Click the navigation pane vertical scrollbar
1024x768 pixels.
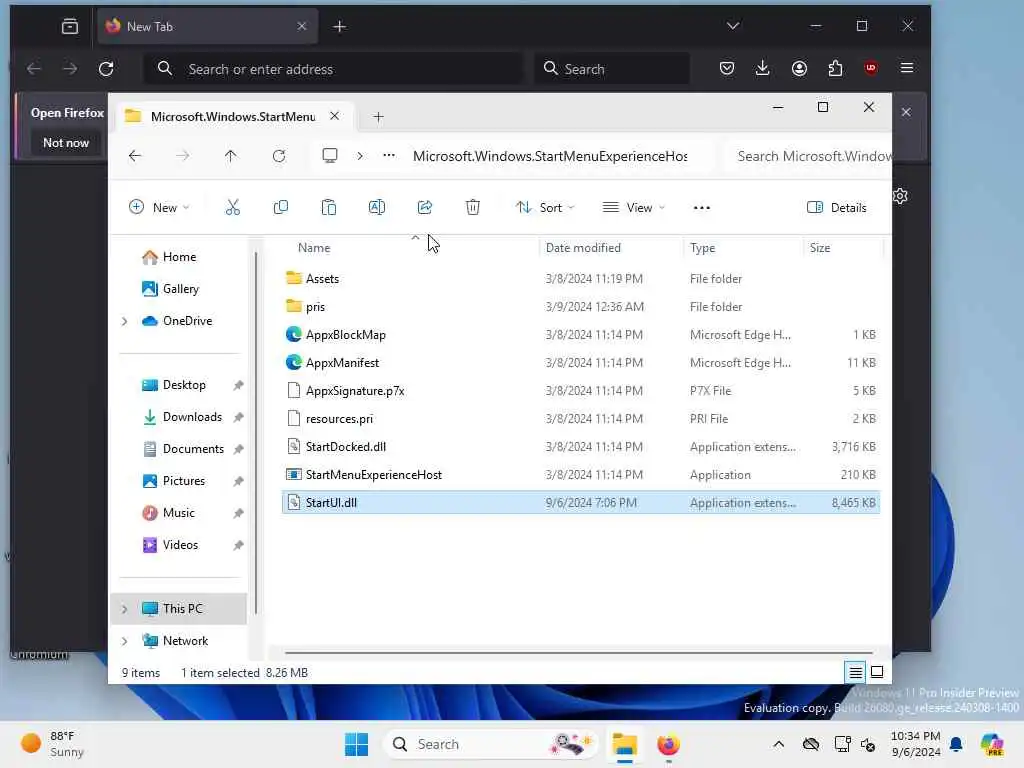(x=256, y=431)
